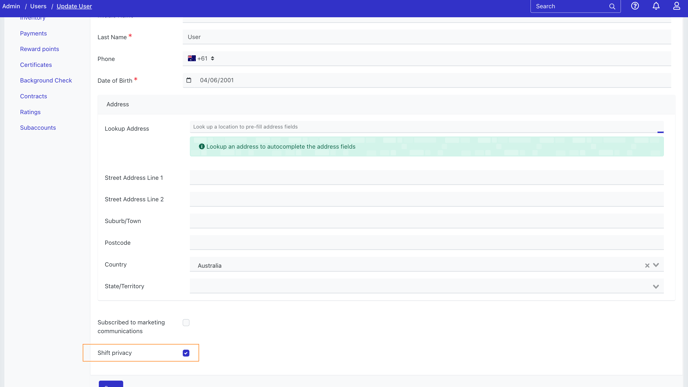
Task: Enable Subscribed to marketing communications checkbox
Action: click(x=186, y=322)
